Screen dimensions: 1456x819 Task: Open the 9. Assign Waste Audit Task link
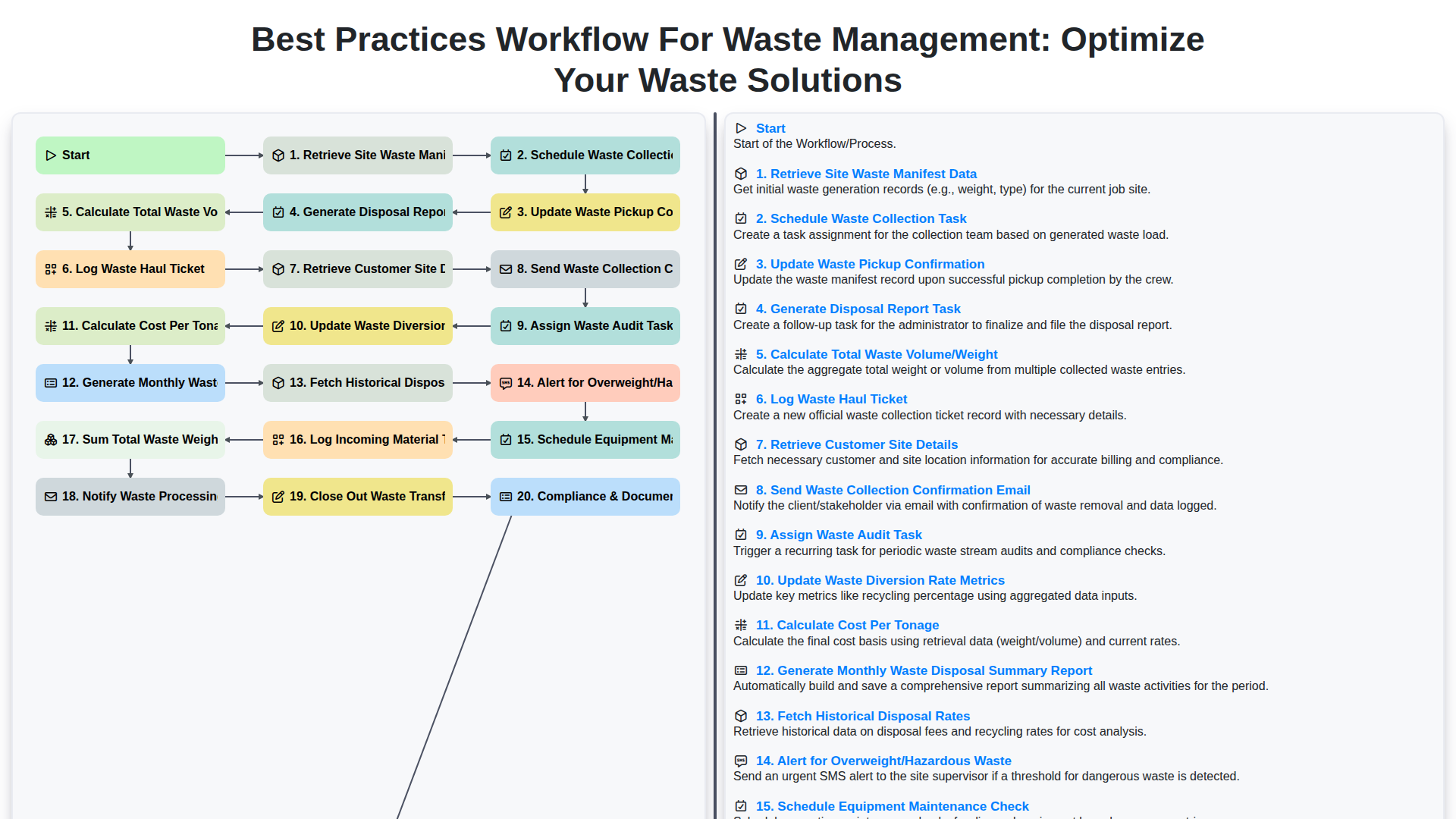click(839, 535)
